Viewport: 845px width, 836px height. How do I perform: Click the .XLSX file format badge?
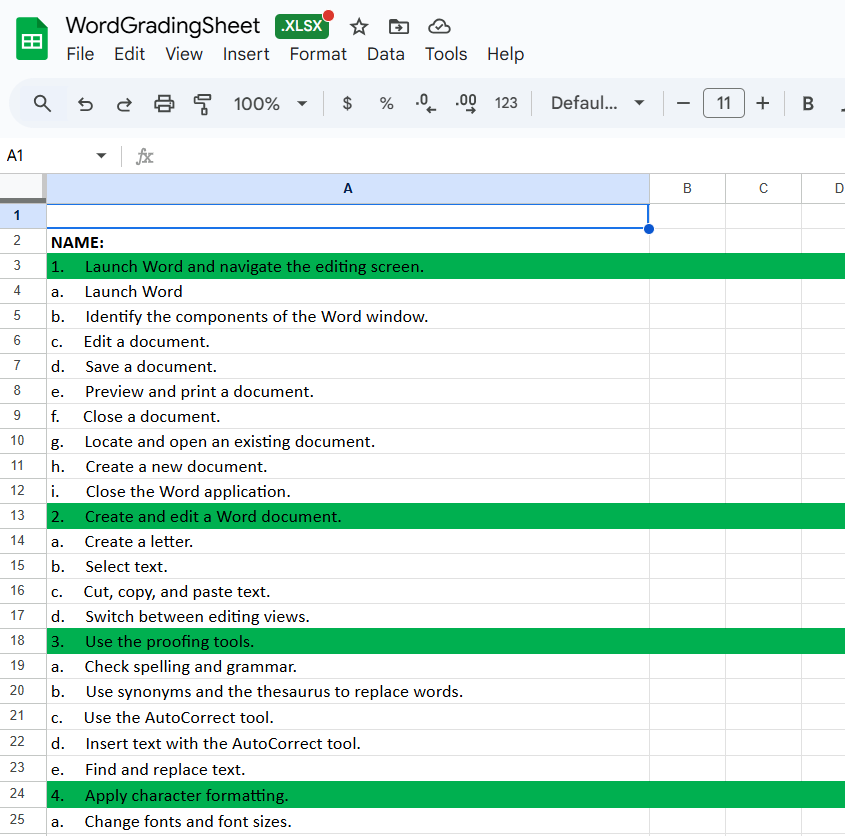click(x=302, y=26)
